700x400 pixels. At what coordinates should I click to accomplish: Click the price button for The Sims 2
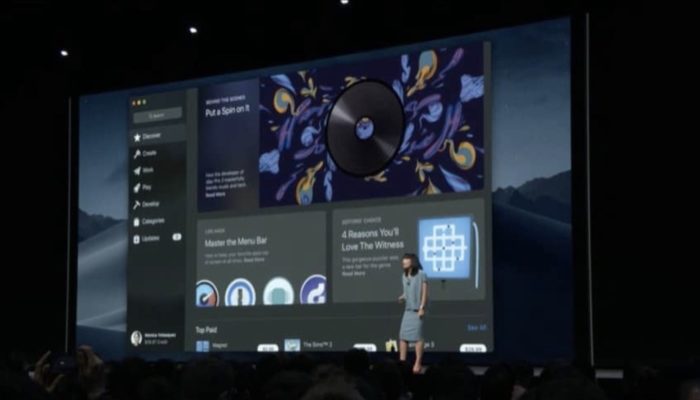point(365,347)
